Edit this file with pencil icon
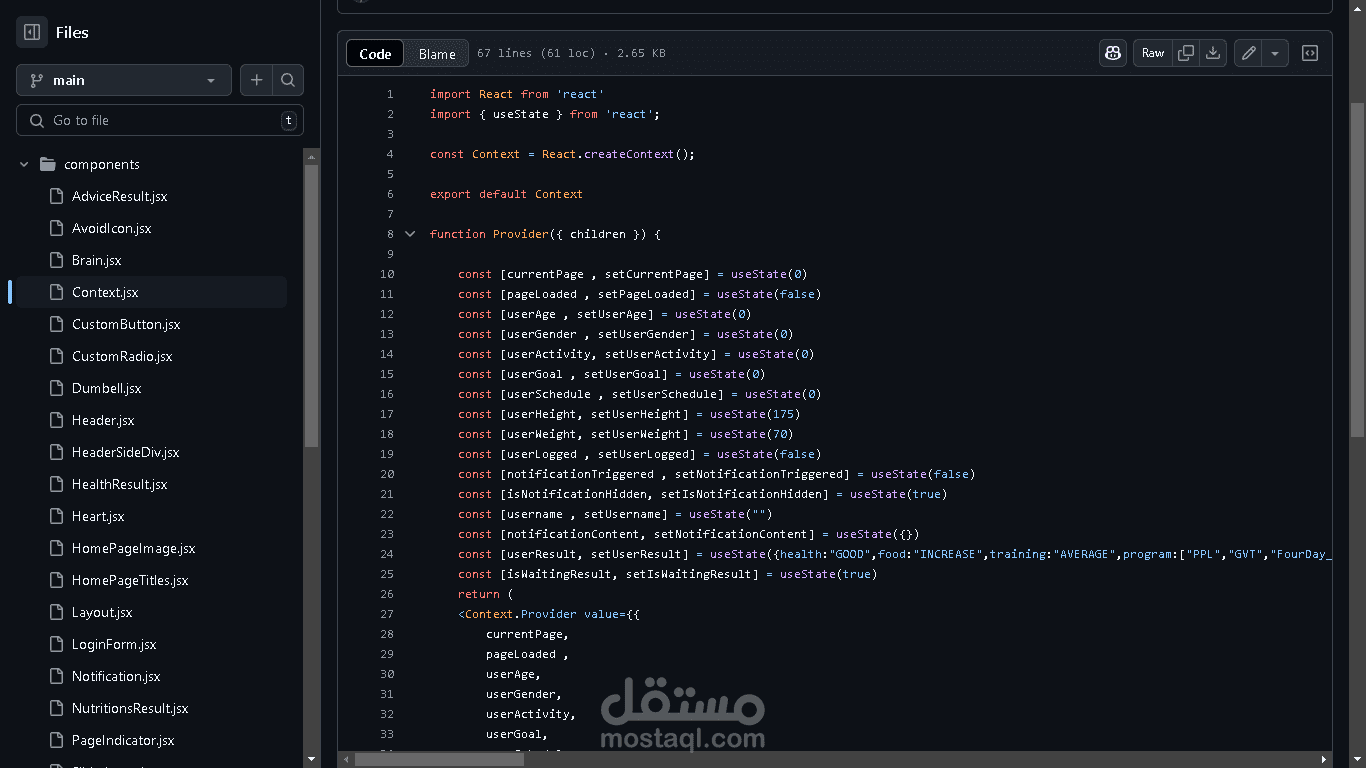Screen dimensions: 1366x768 pos(1248,53)
